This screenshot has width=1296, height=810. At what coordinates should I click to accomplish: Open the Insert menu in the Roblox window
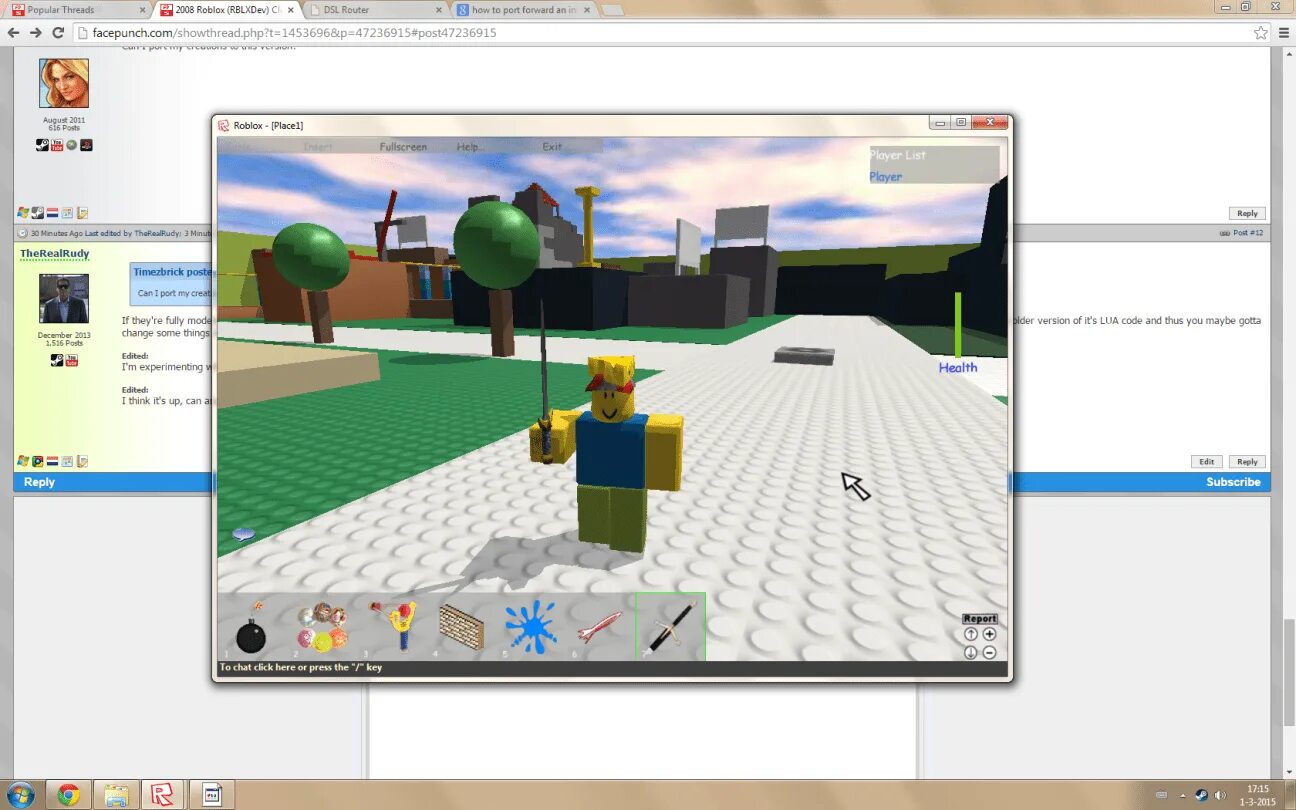click(318, 147)
